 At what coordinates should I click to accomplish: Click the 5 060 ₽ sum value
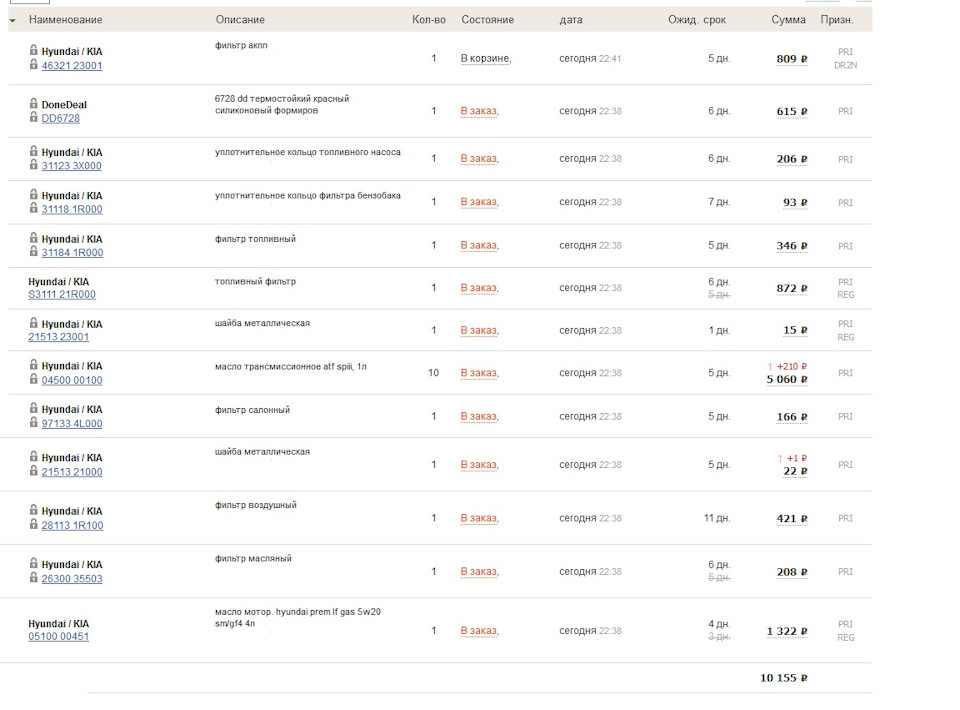[787, 379]
